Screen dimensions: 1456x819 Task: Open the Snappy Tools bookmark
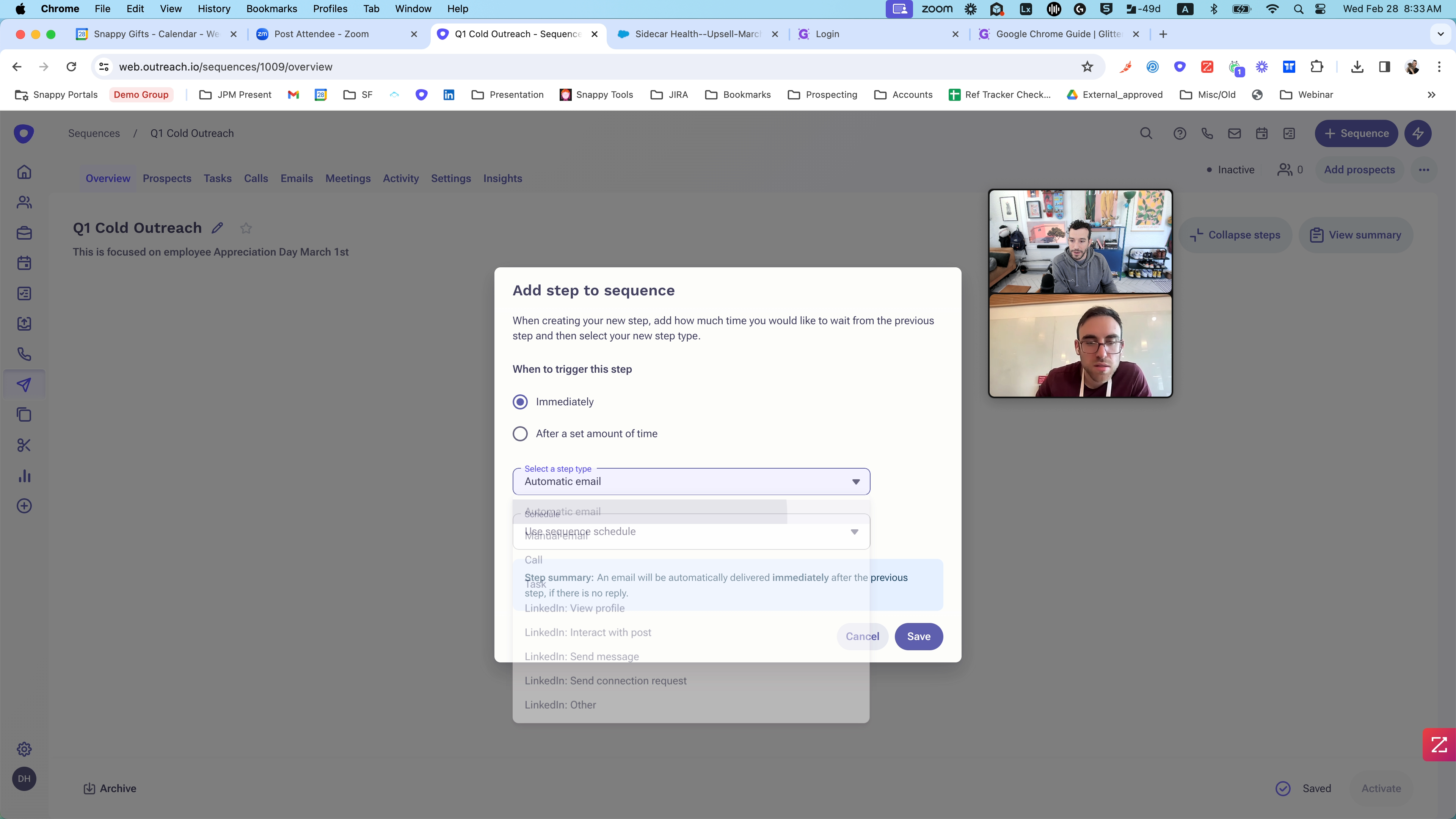tap(596, 94)
